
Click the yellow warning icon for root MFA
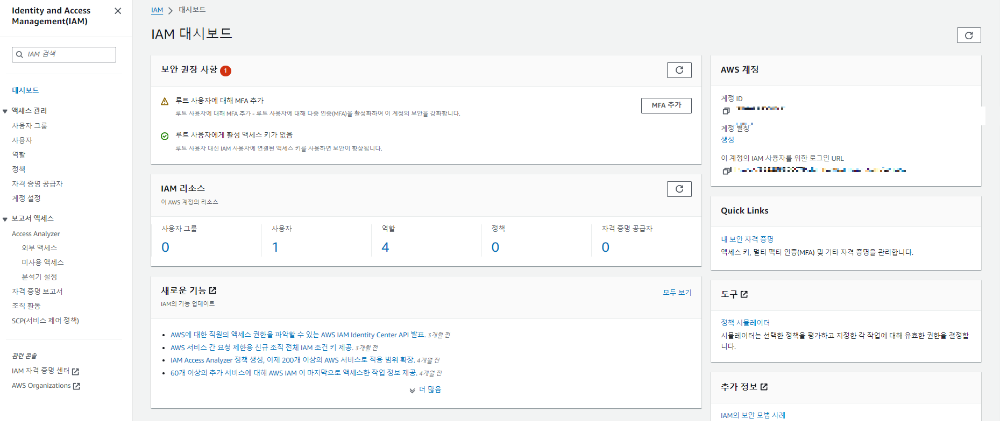click(x=164, y=101)
